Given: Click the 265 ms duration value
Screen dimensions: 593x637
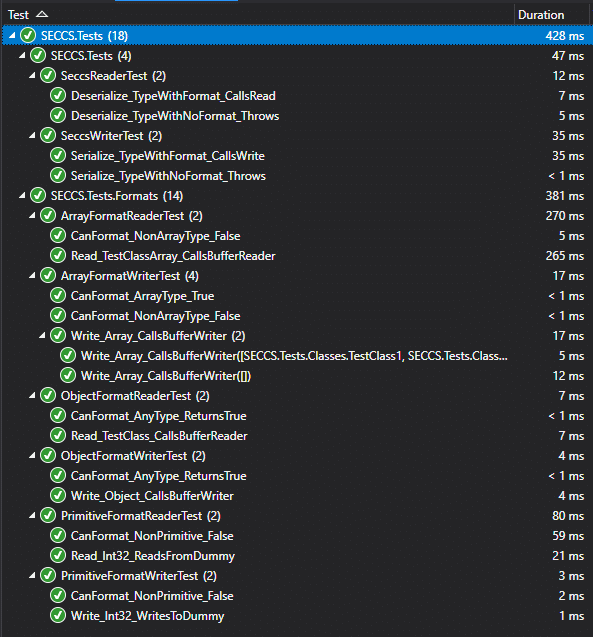Looking at the screenshot, I should pos(565,256).
